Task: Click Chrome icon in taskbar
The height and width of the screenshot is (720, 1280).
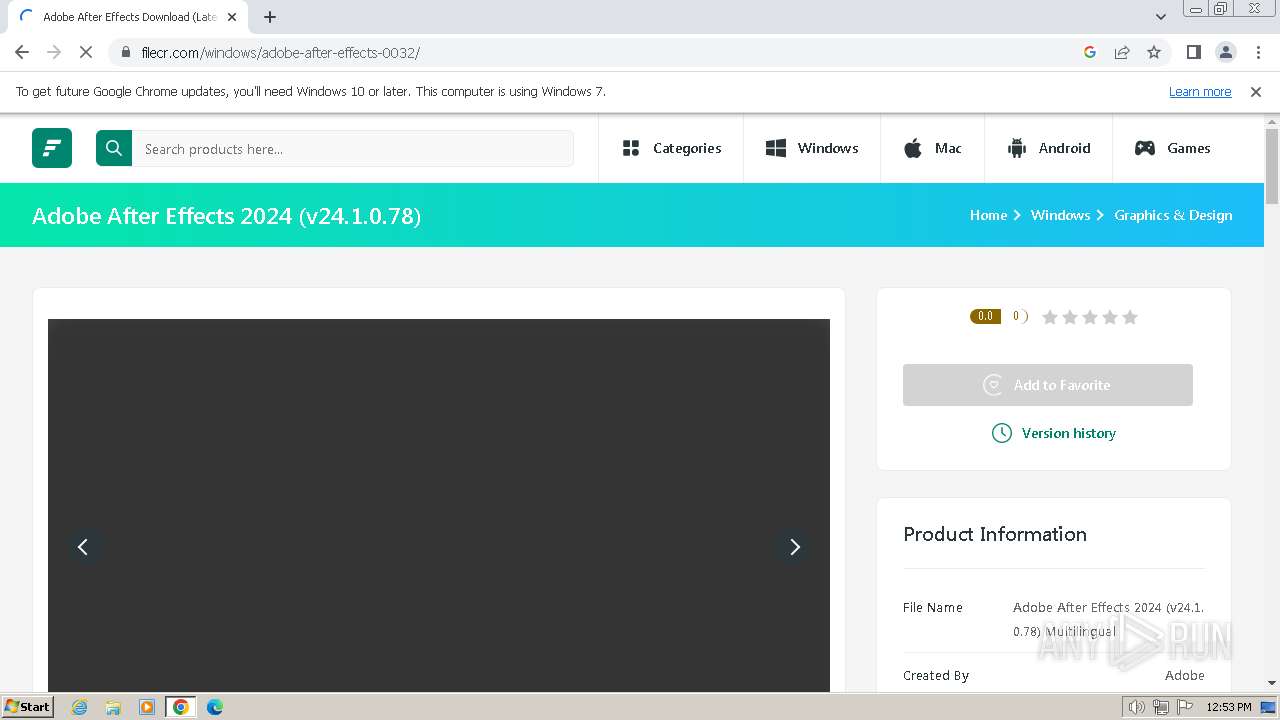Action: point(181,707)
